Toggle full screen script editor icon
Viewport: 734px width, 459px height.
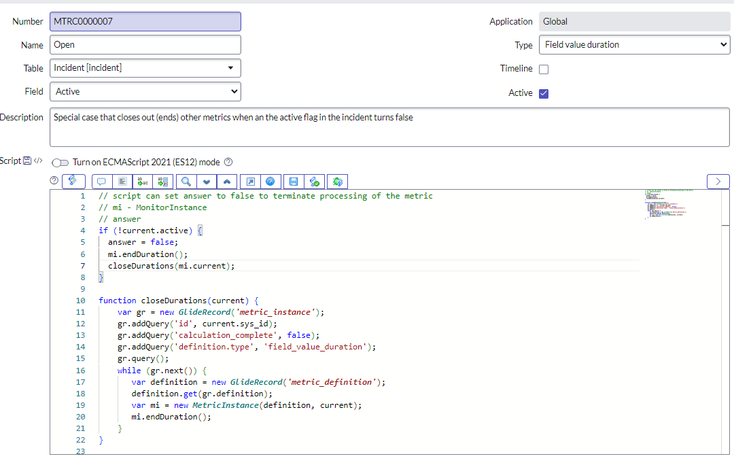pyautogui.click(x=250, y=182)
